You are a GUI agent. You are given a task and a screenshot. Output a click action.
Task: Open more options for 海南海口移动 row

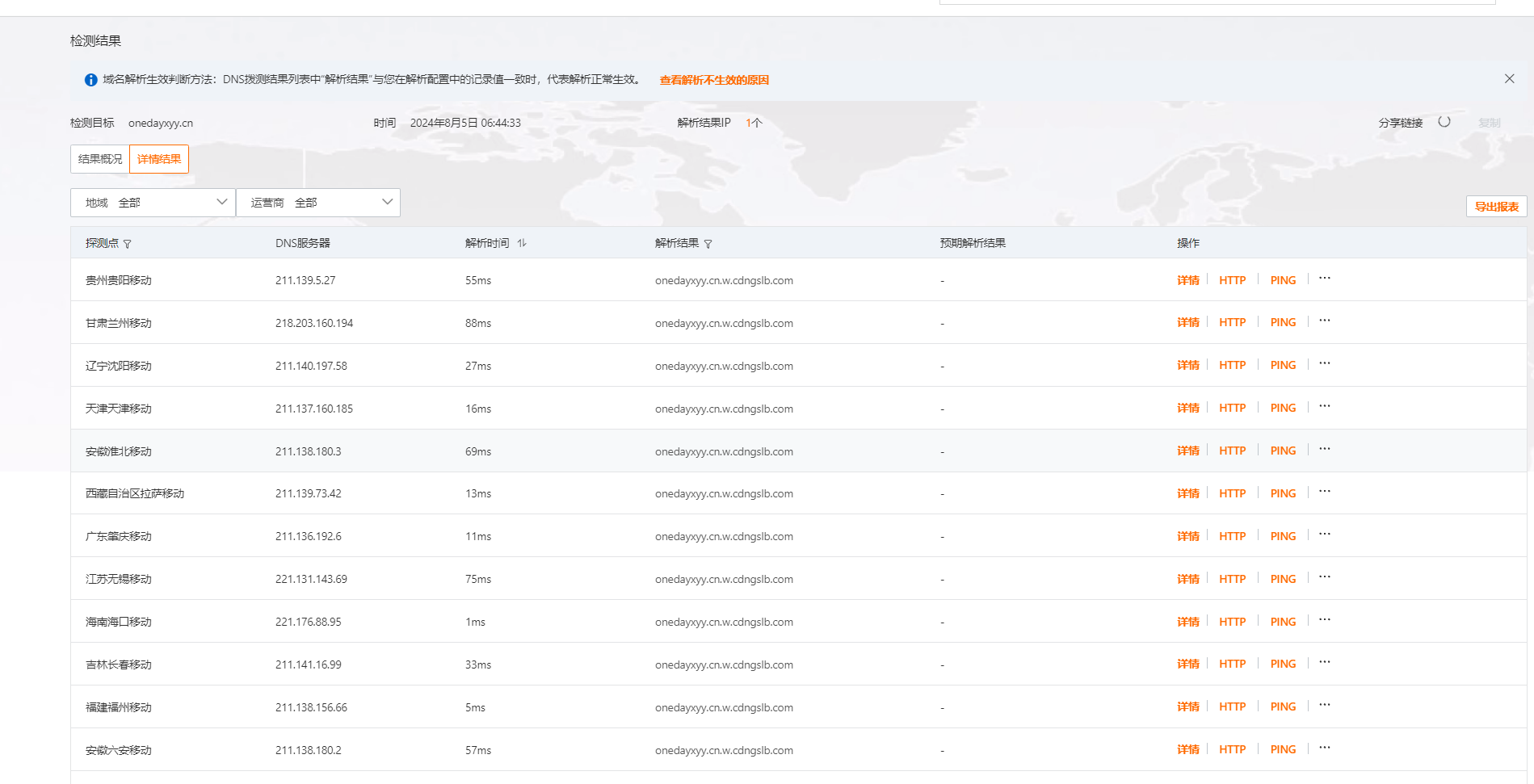pos(1325,620)
